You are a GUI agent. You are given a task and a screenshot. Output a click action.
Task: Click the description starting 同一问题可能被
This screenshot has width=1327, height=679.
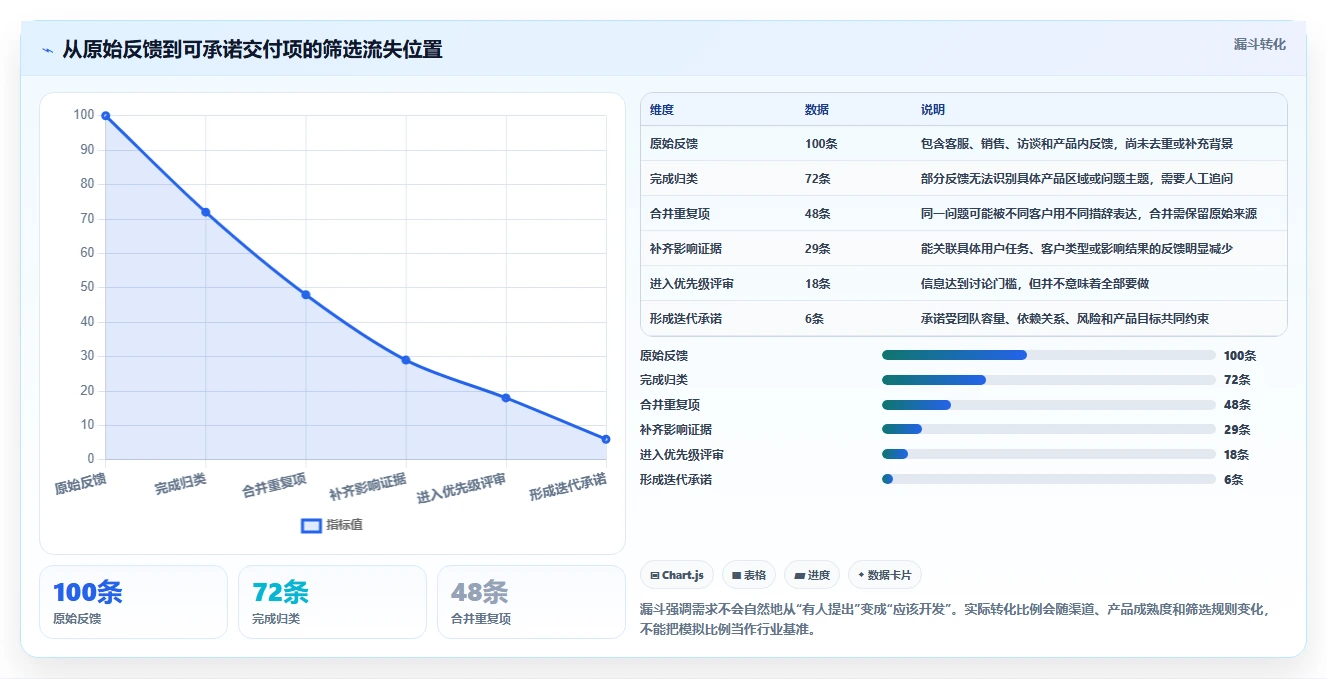(x=1089, y=214)
